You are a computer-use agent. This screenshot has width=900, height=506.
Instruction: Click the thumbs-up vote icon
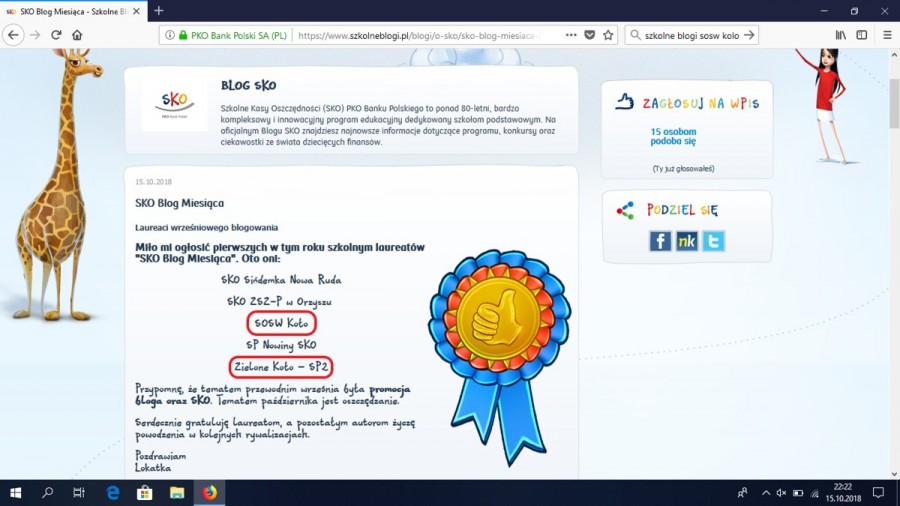pos(624,102)
